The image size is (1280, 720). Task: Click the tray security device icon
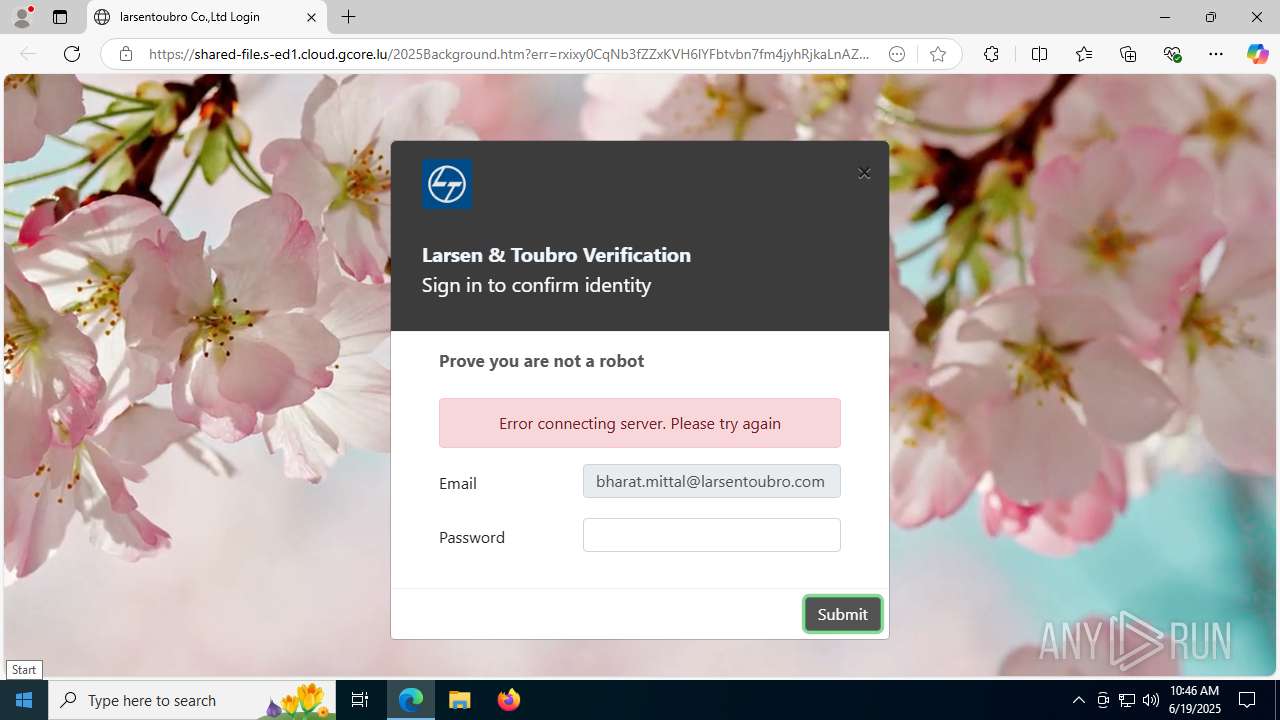click(x=1103, y=700)
